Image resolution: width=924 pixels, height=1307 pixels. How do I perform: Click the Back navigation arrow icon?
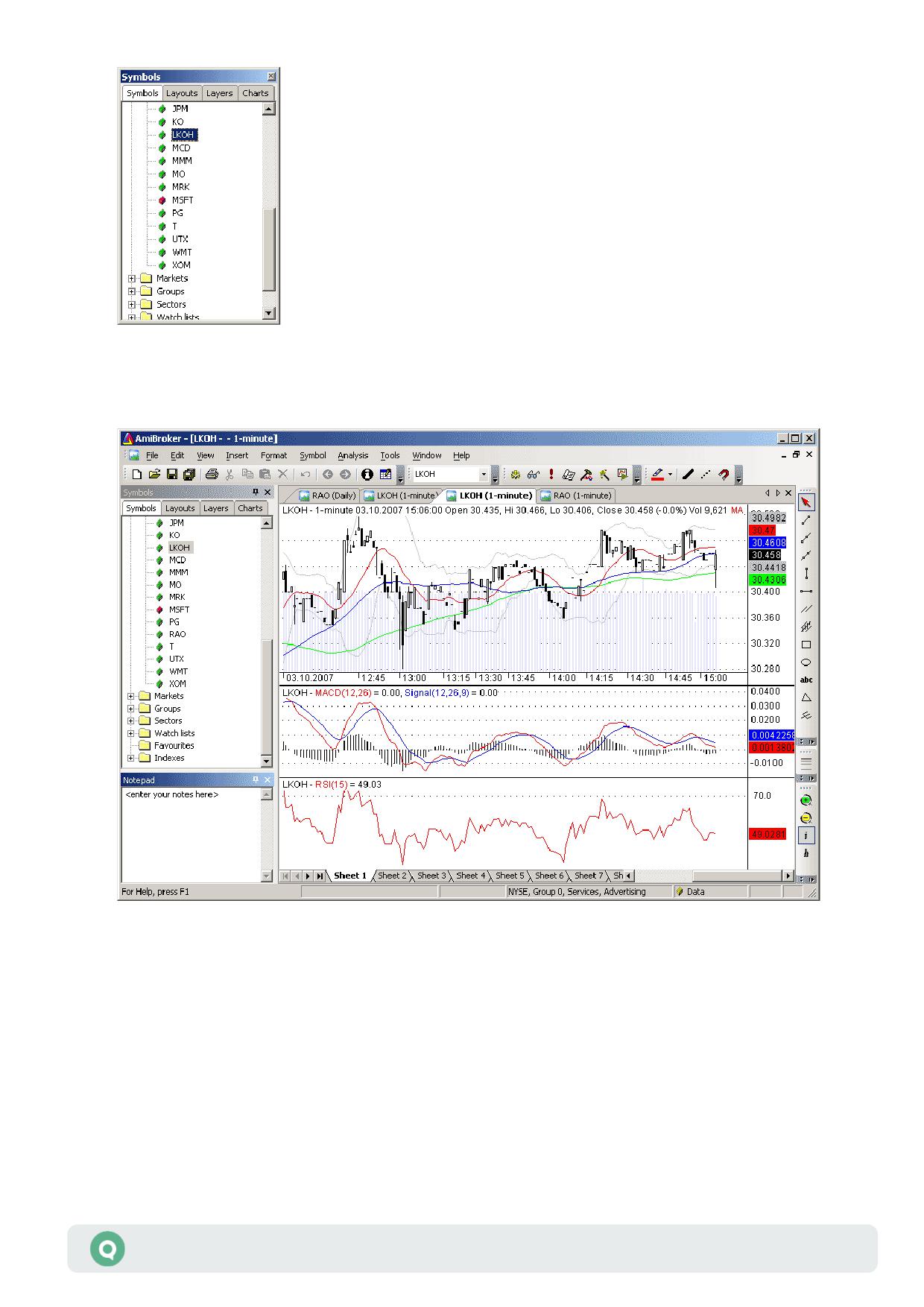(327, 474)
